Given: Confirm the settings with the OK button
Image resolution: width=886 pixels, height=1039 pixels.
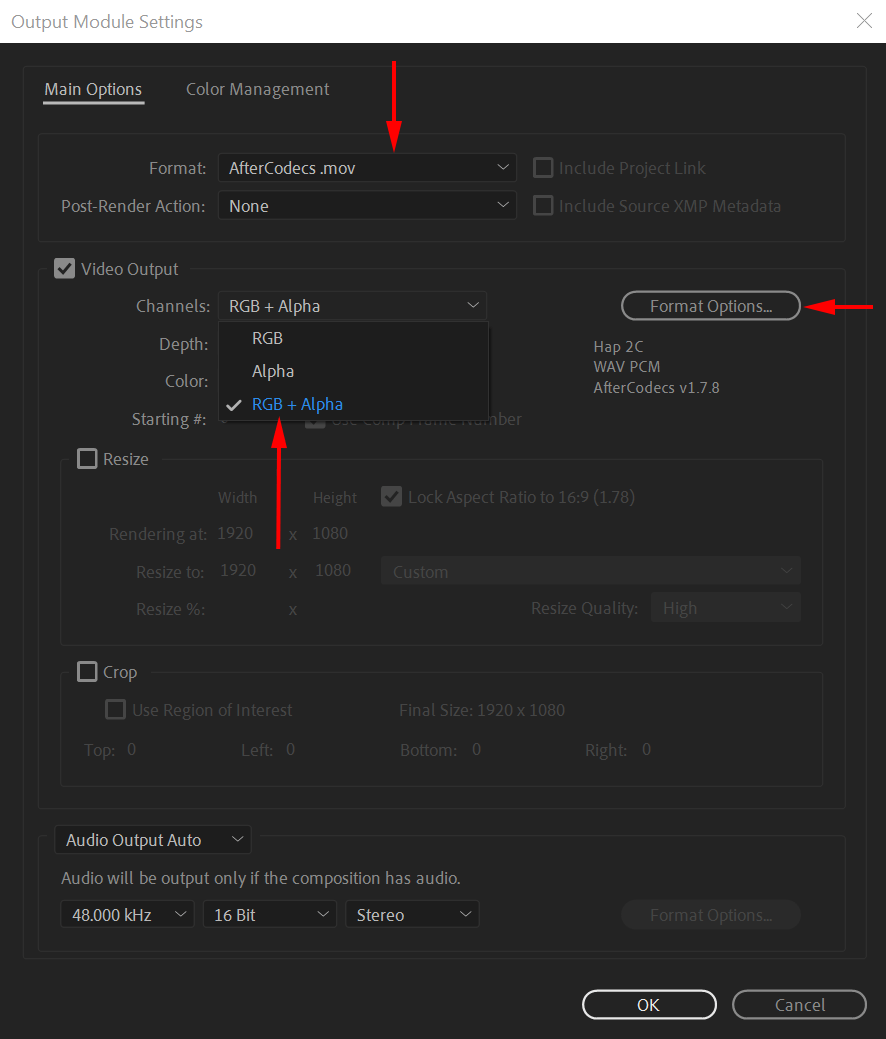Looking at the screenshot, I should [x=649, y=1004].
